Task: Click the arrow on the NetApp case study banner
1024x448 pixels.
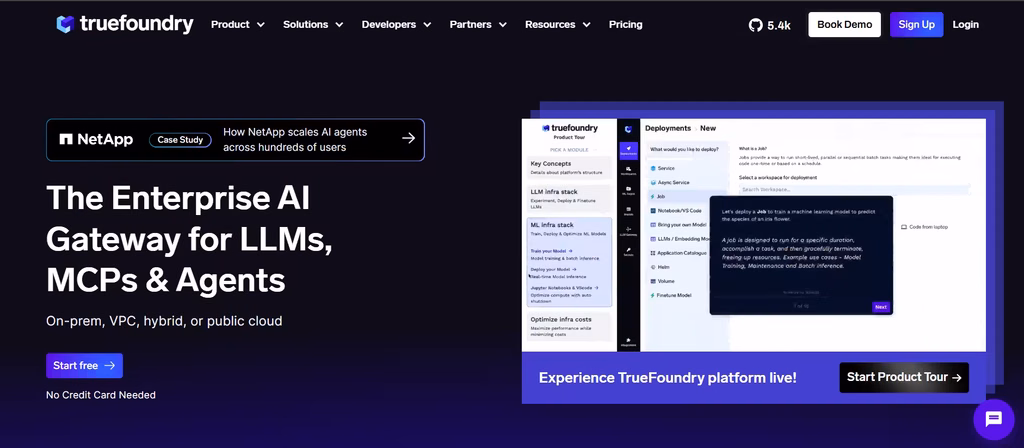Action: pos(408,138)
